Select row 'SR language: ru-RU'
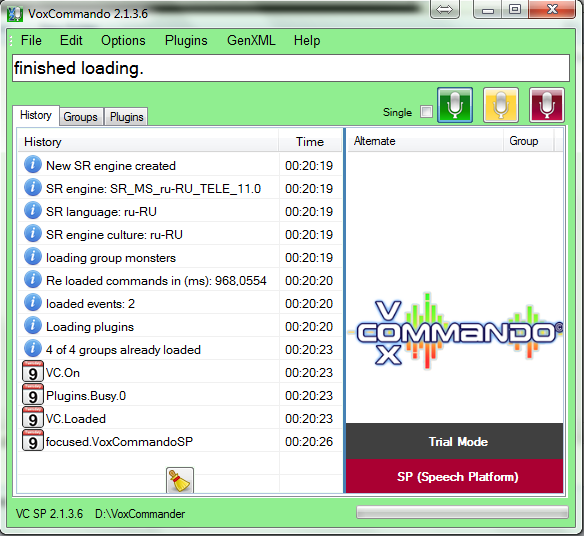 [180, 211]
